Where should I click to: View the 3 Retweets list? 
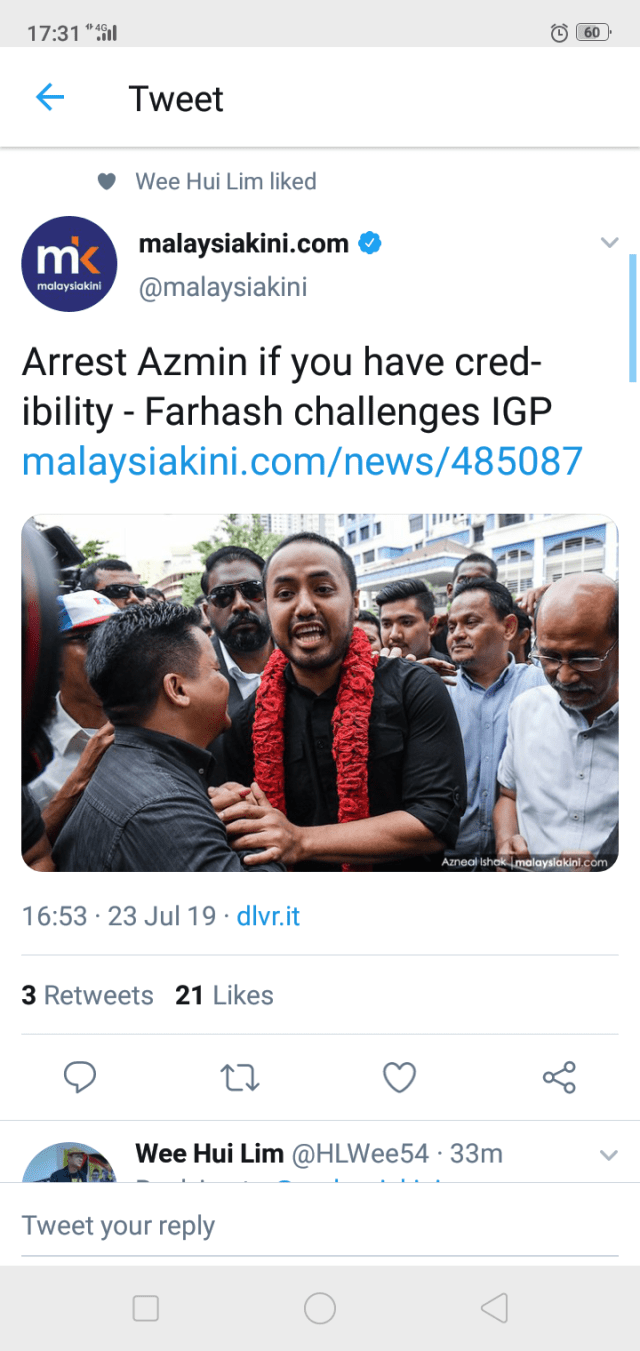point(87,995)
